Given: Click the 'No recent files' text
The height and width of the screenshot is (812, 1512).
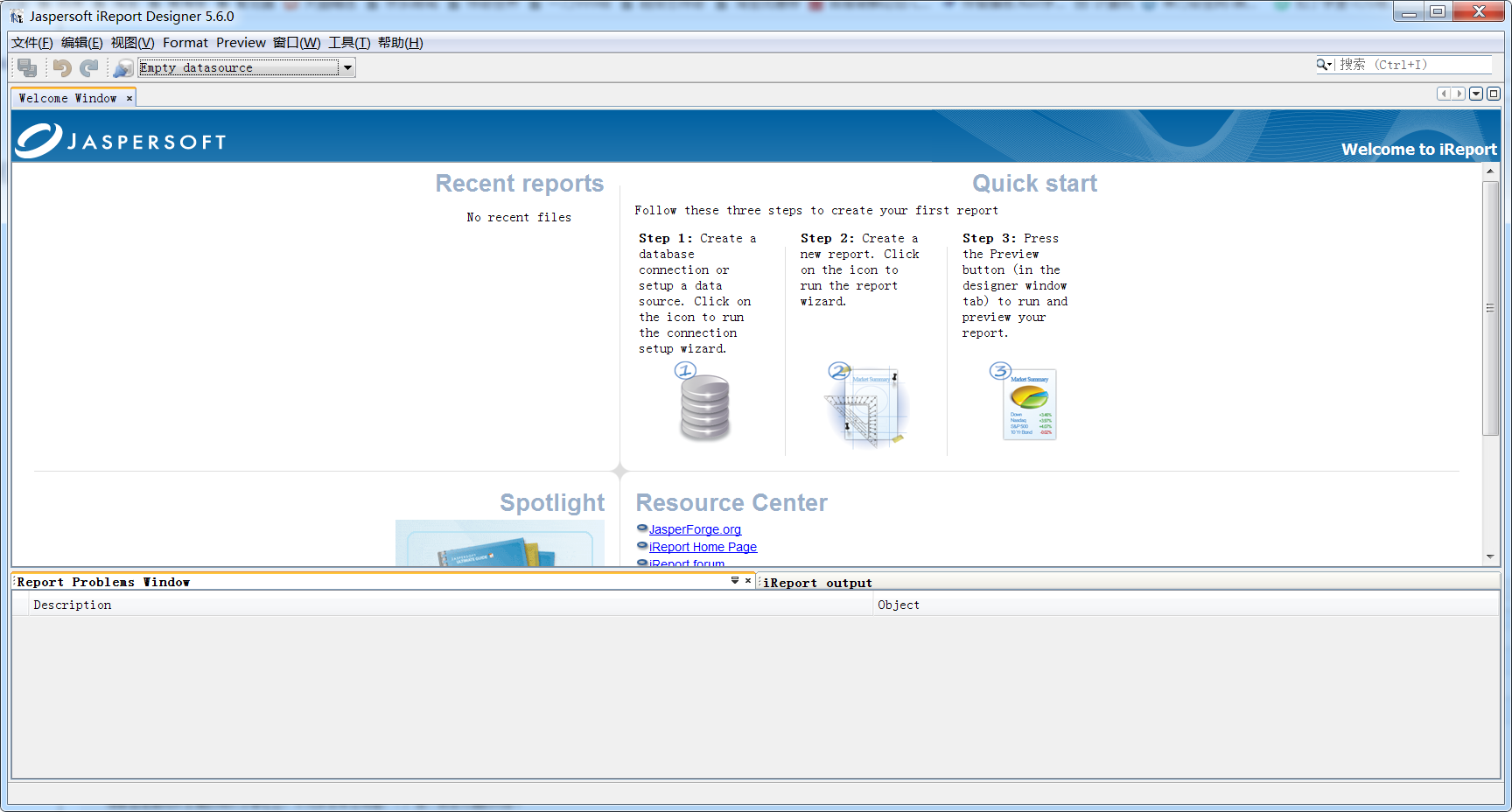Looking at the screenshot, I should coord(519,217).
